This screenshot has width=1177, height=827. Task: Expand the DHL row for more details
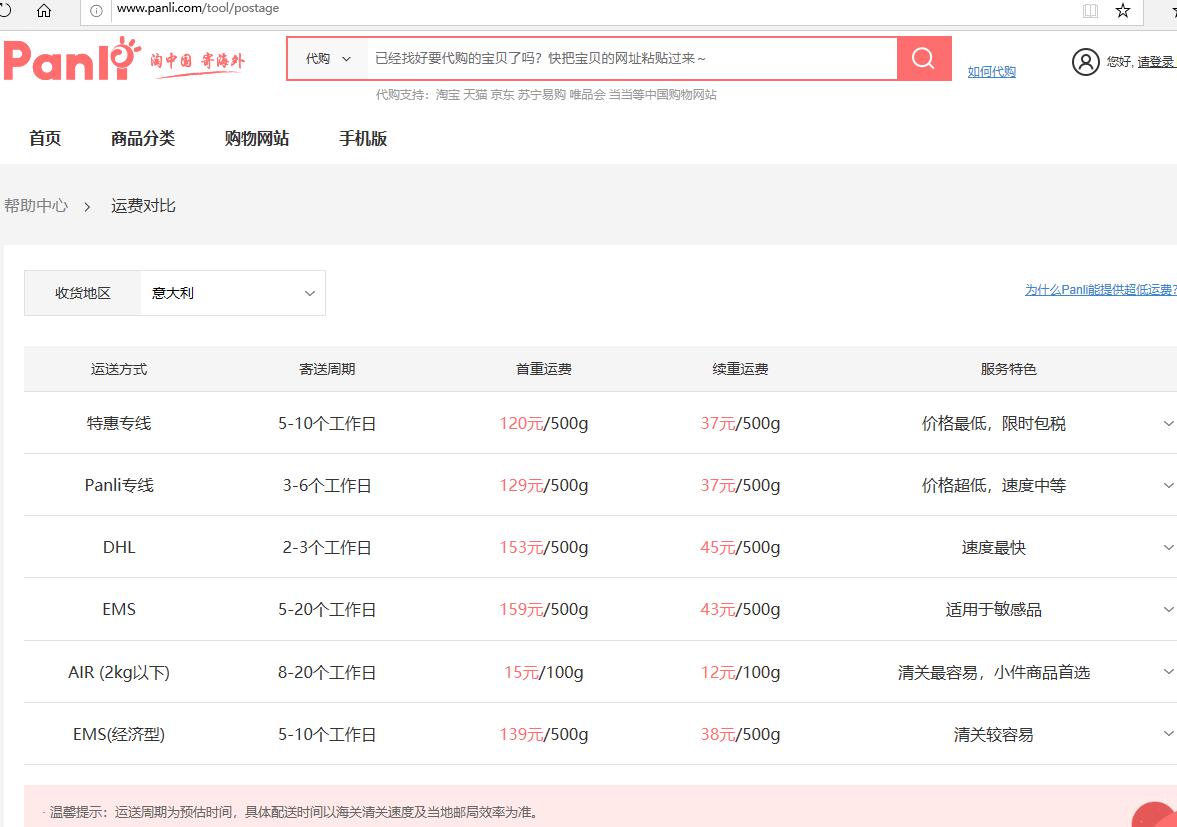click(x=1168, y=547)
